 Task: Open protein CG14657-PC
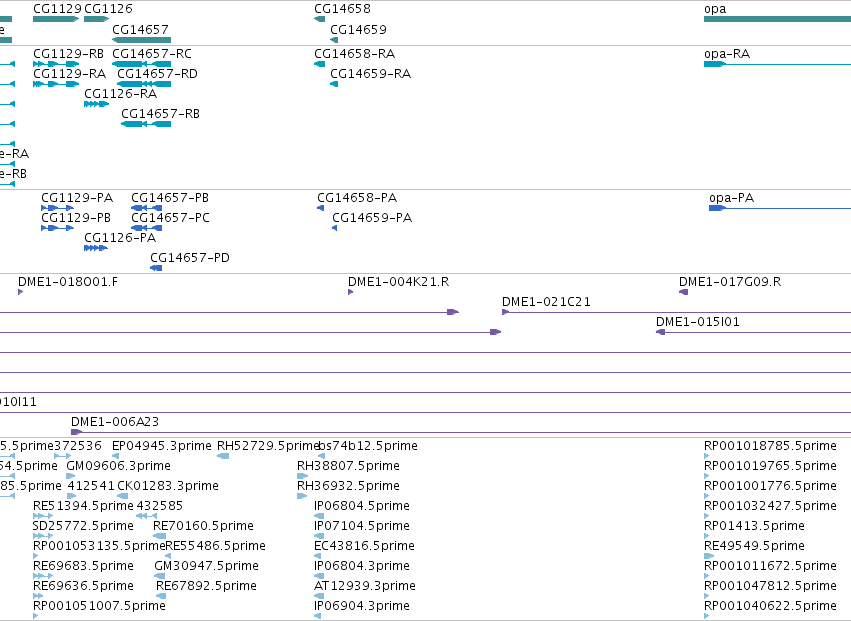[170, 218]
